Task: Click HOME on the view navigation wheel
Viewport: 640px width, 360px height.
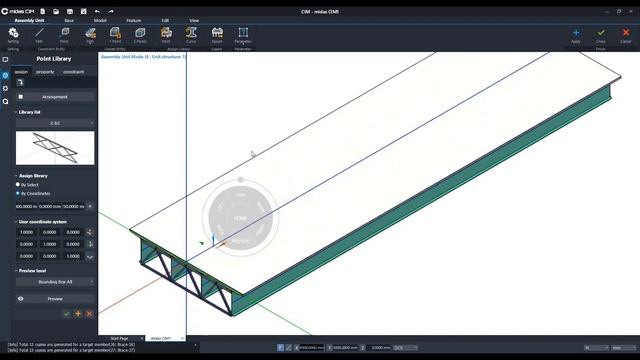Action: 240,219
